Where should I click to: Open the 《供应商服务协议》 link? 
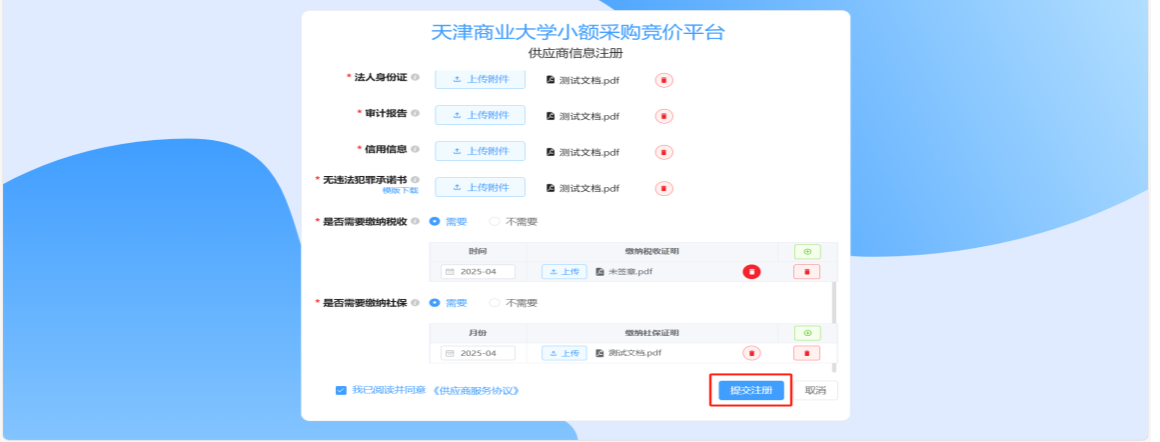pos(475,390)
